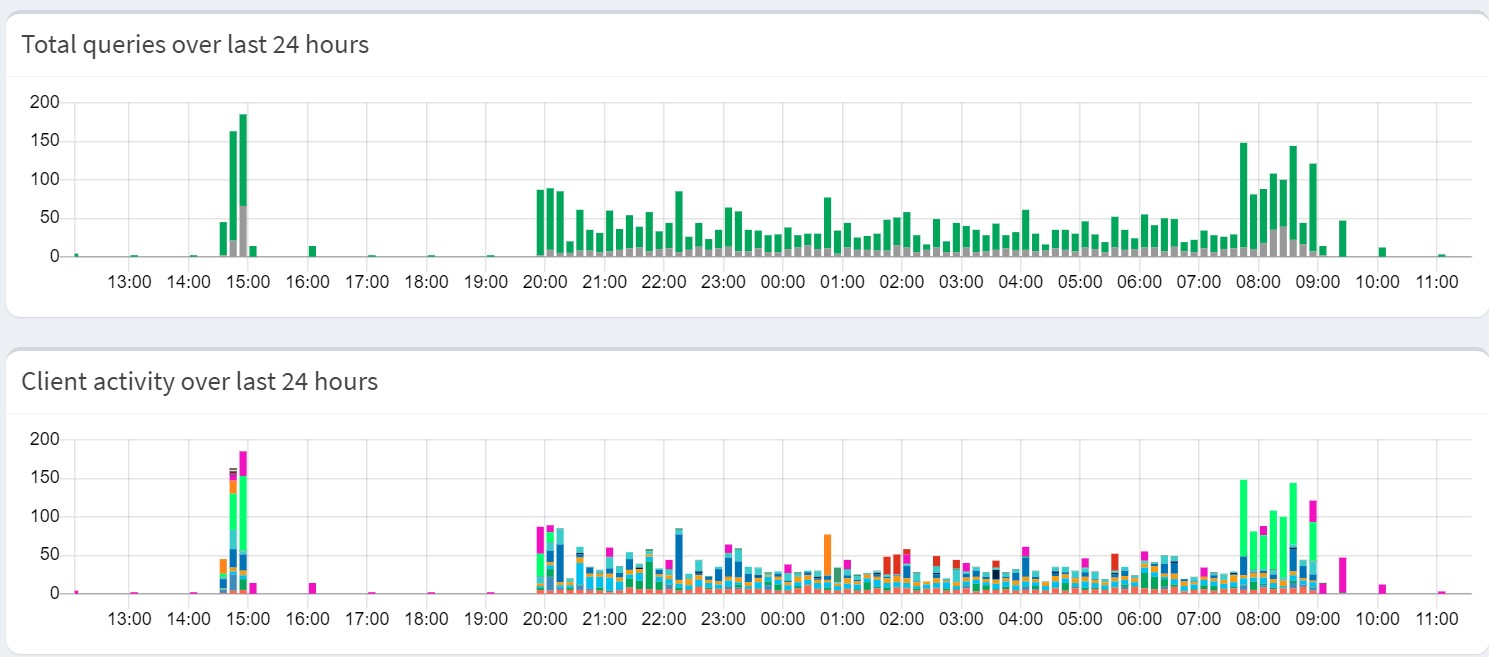Click 08:00 axis label in Client activity chart
The image size is (1489, 657).
click(1258, 619)
